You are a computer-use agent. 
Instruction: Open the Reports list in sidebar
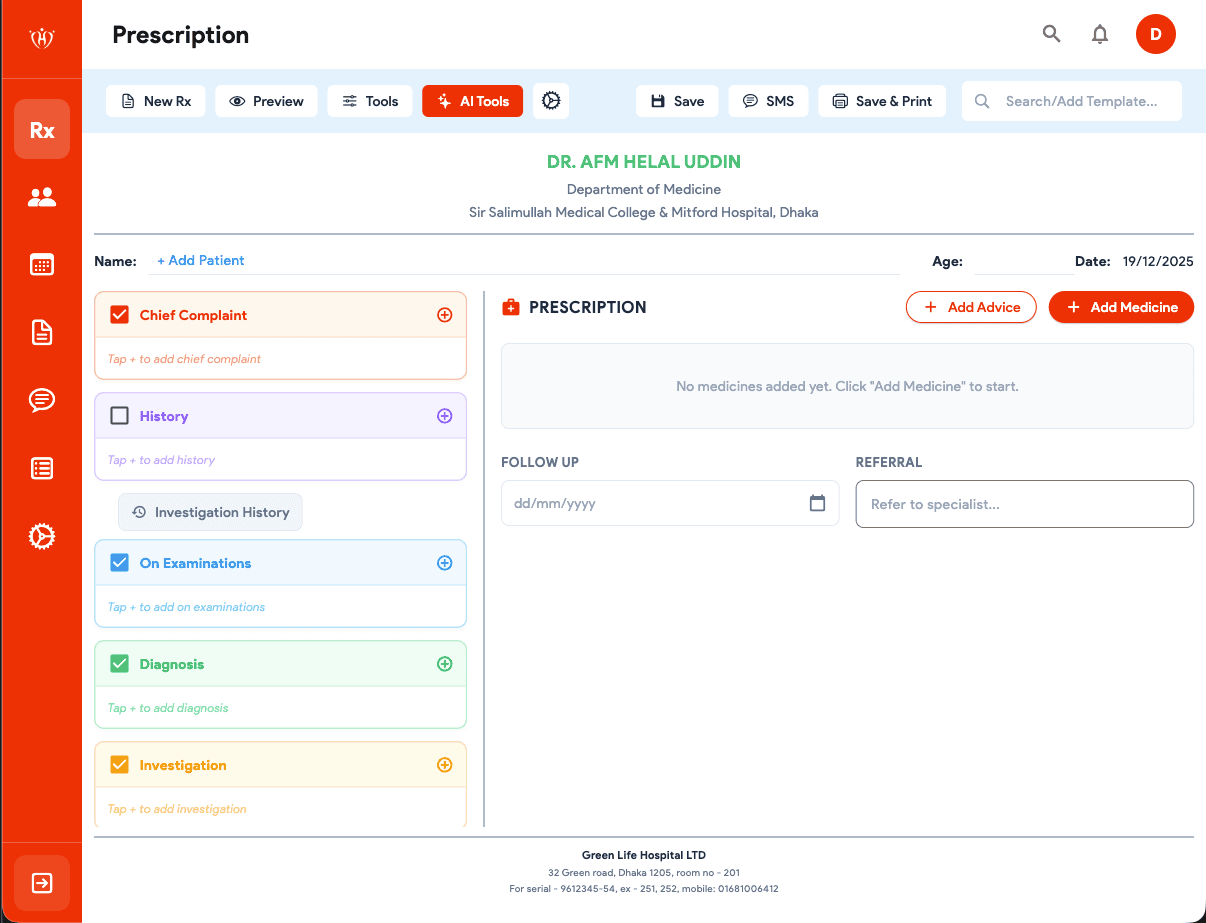pyautogui.click(x=41, y=467)
